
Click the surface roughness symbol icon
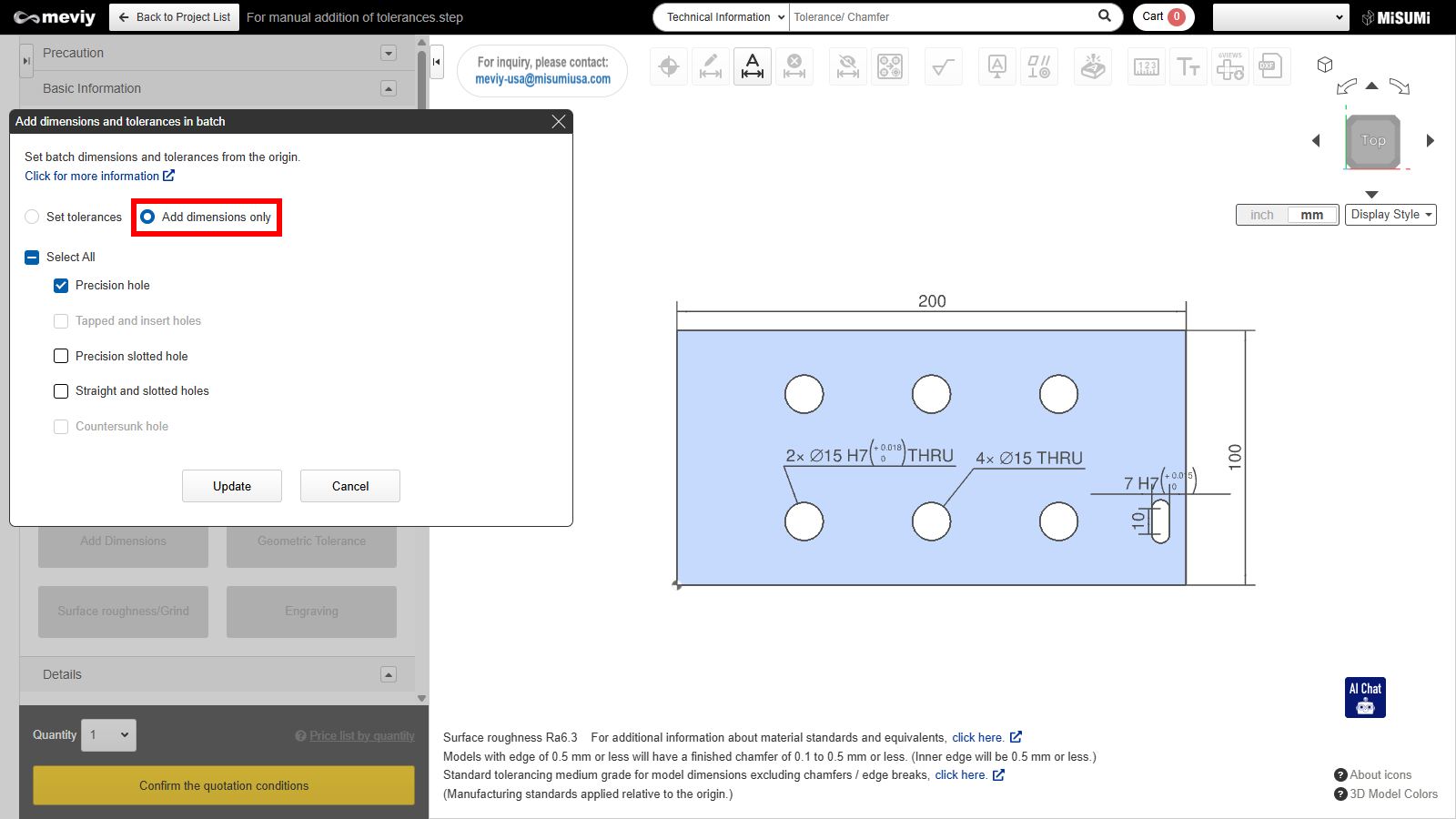pos(944,66)
